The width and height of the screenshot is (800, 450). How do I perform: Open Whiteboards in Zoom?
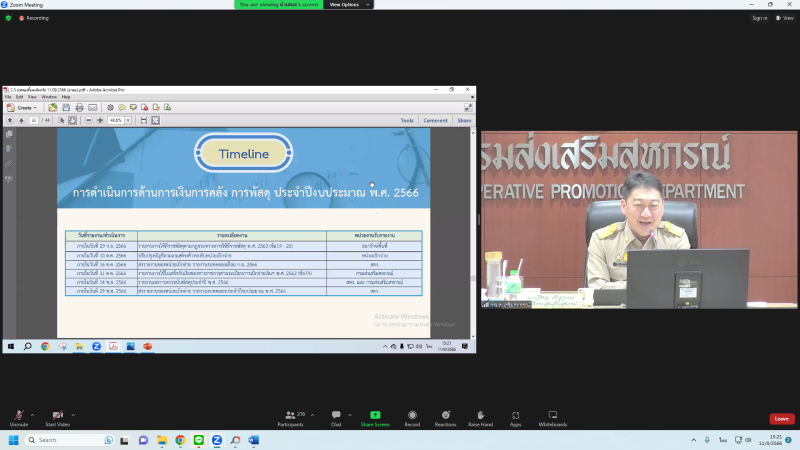coord(553,418)
